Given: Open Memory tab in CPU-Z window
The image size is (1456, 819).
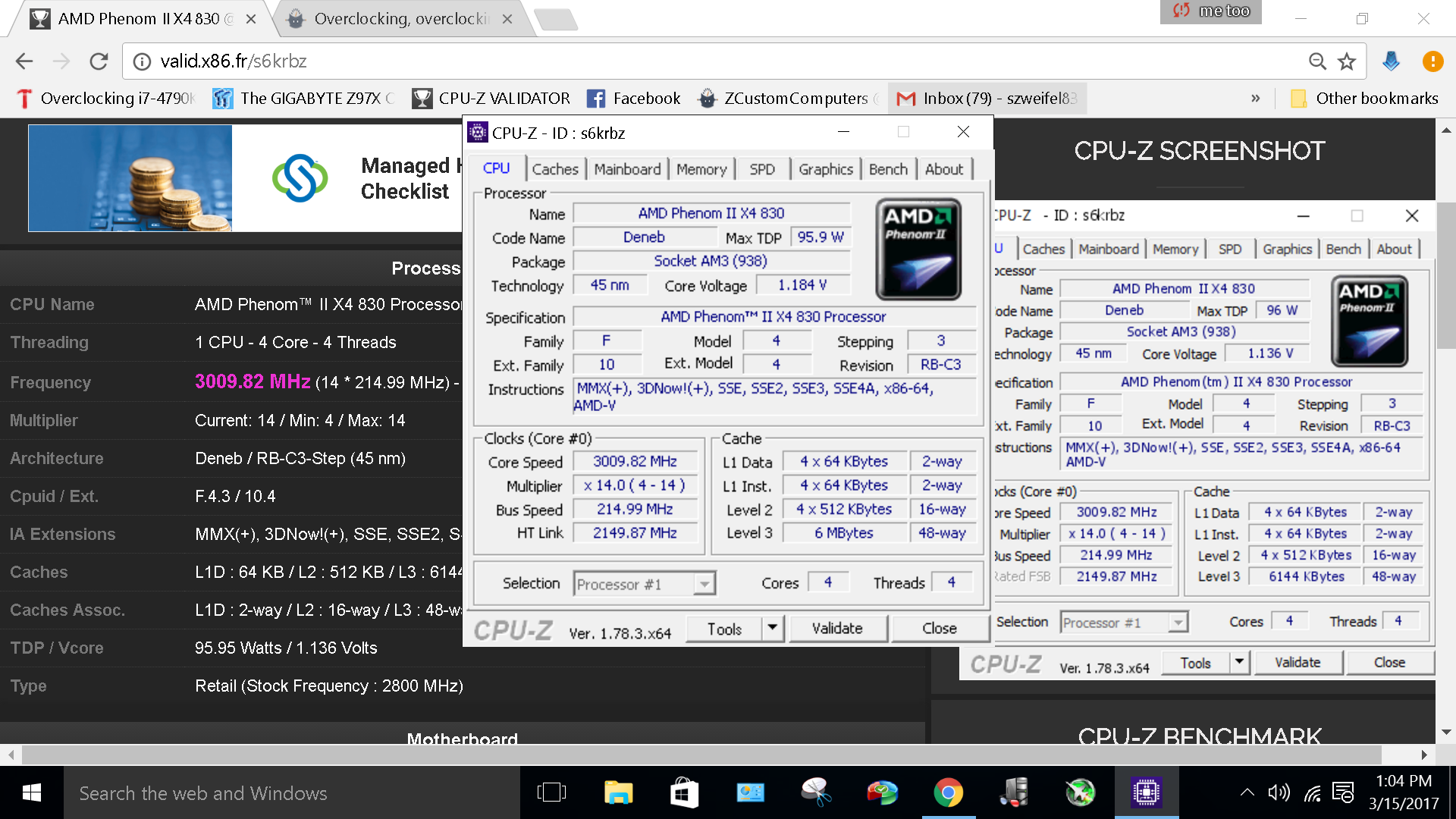Looking at the screenshot, I should (x=701, y=169).
